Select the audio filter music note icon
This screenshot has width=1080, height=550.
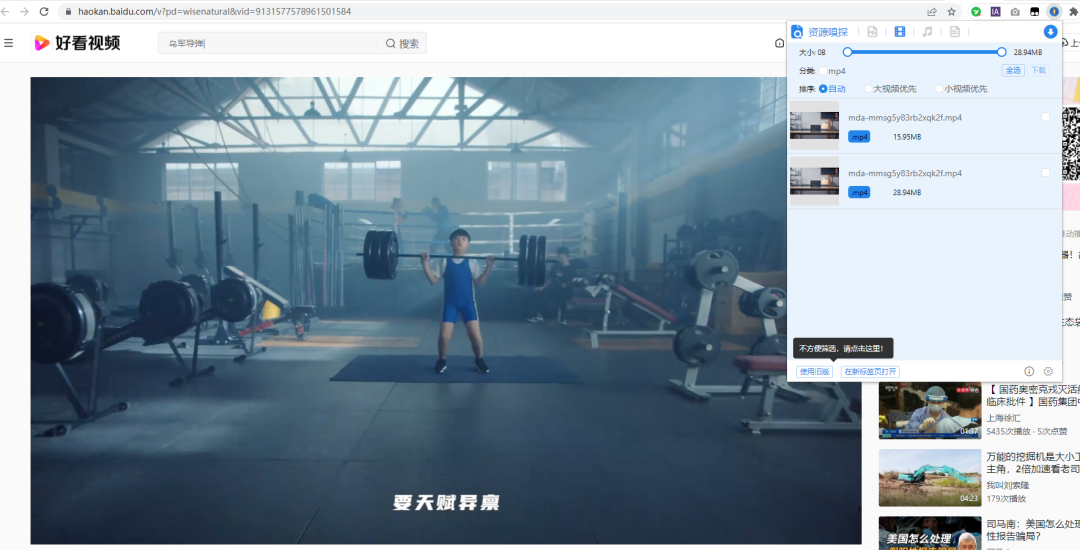[x=927, y=32]
